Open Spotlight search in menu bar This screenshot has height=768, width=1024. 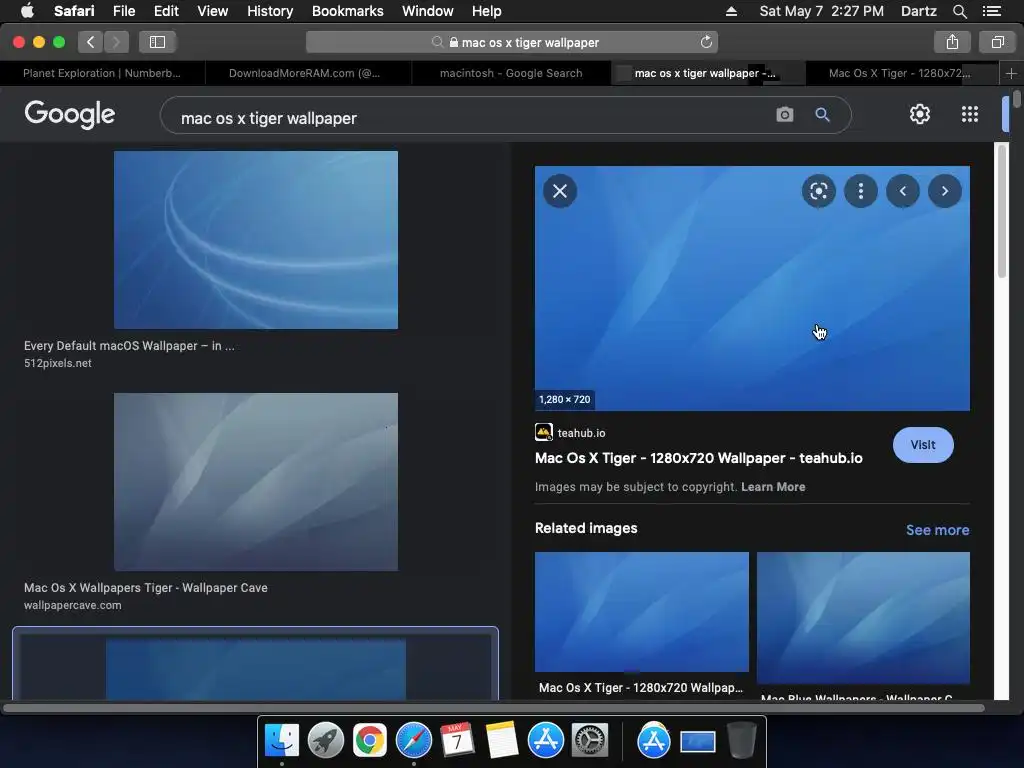point(959,11)
